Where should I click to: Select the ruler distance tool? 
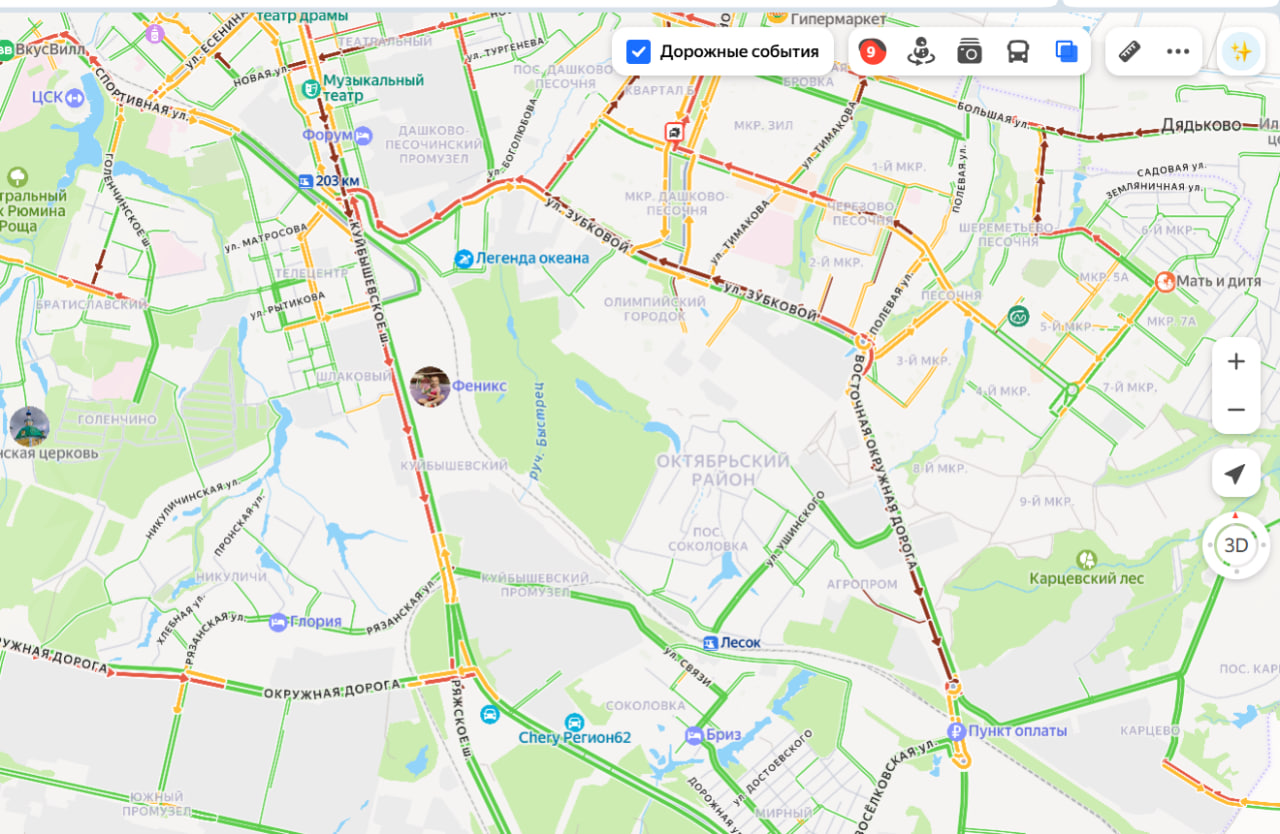(1130, 52)
